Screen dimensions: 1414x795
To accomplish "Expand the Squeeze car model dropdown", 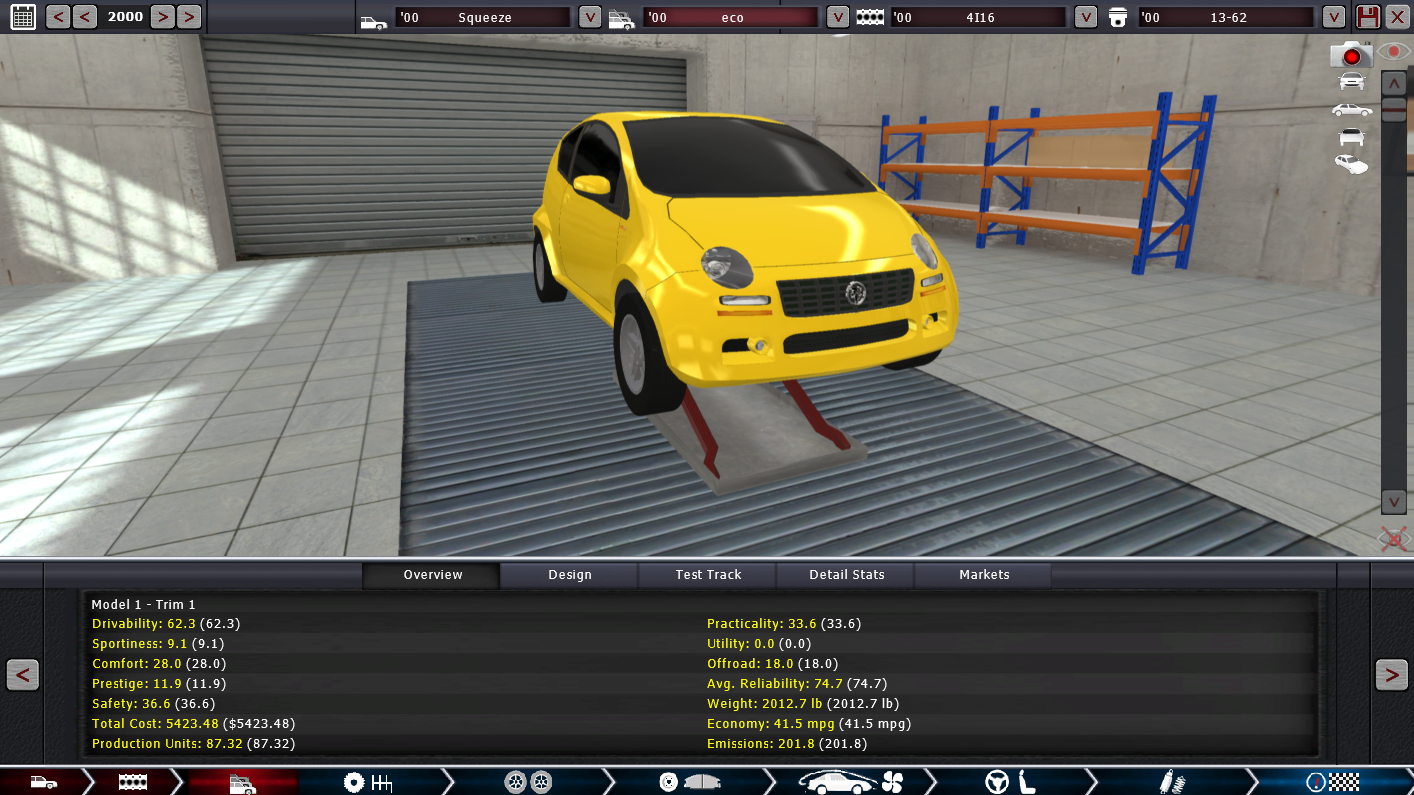I will click(x=590, y=17).
